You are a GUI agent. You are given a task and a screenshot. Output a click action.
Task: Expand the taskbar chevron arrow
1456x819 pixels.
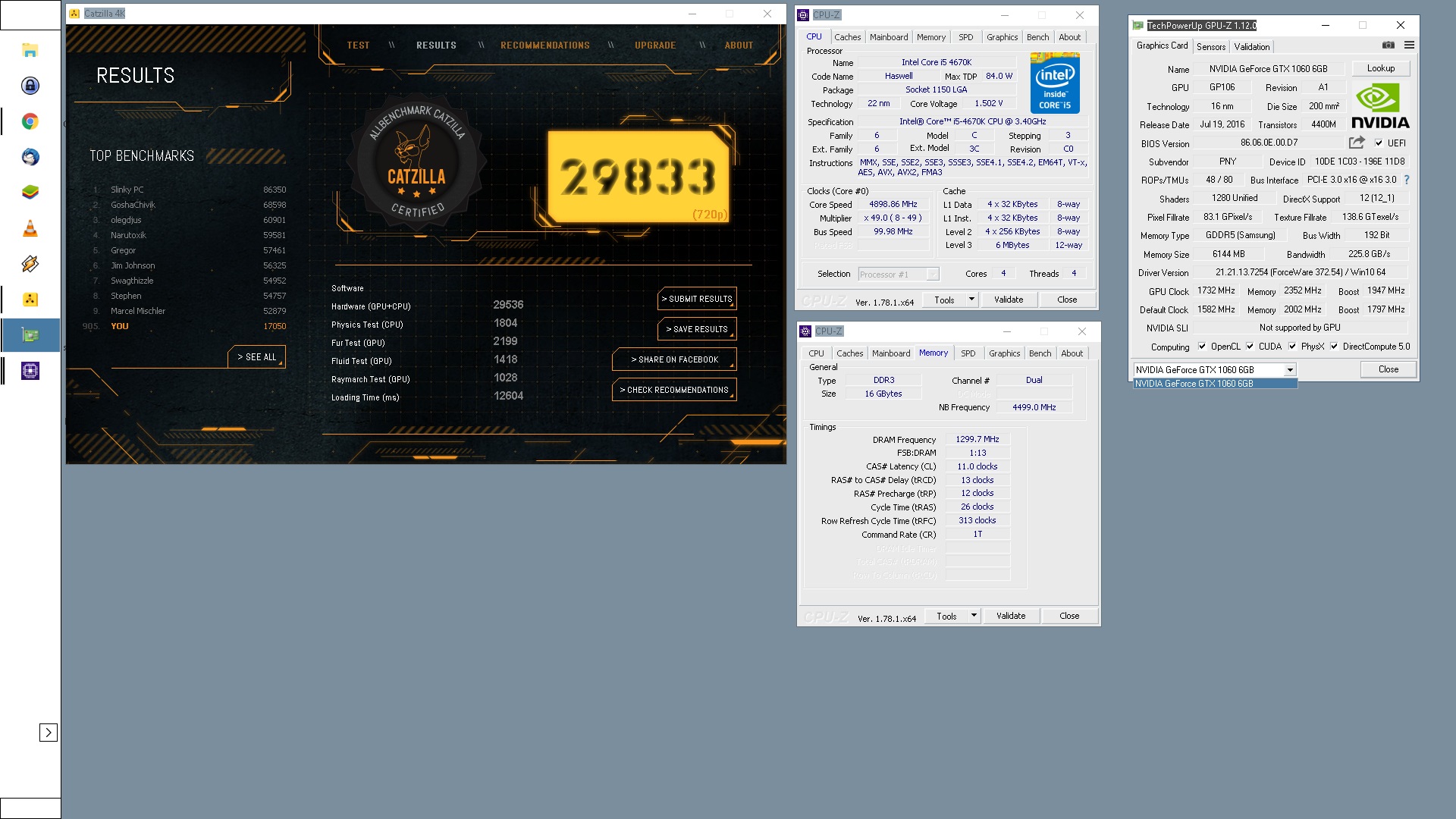49,733
